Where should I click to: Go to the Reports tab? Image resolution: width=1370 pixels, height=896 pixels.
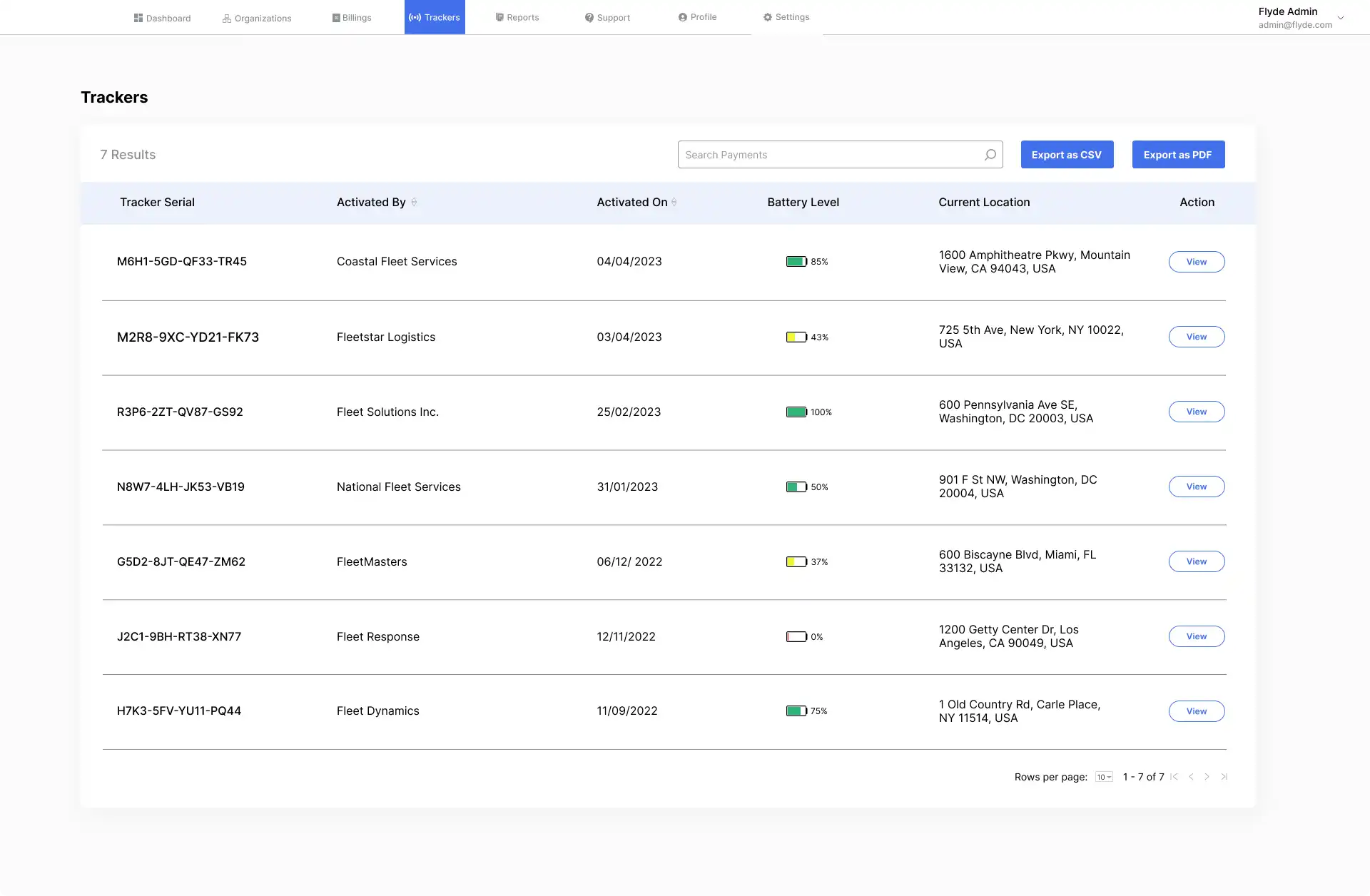pyautogui.click(x=517, y=17)
